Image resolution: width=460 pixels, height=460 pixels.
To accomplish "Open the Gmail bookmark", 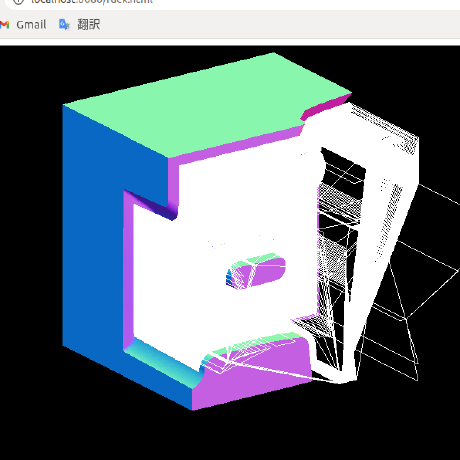I will (23, 25).
